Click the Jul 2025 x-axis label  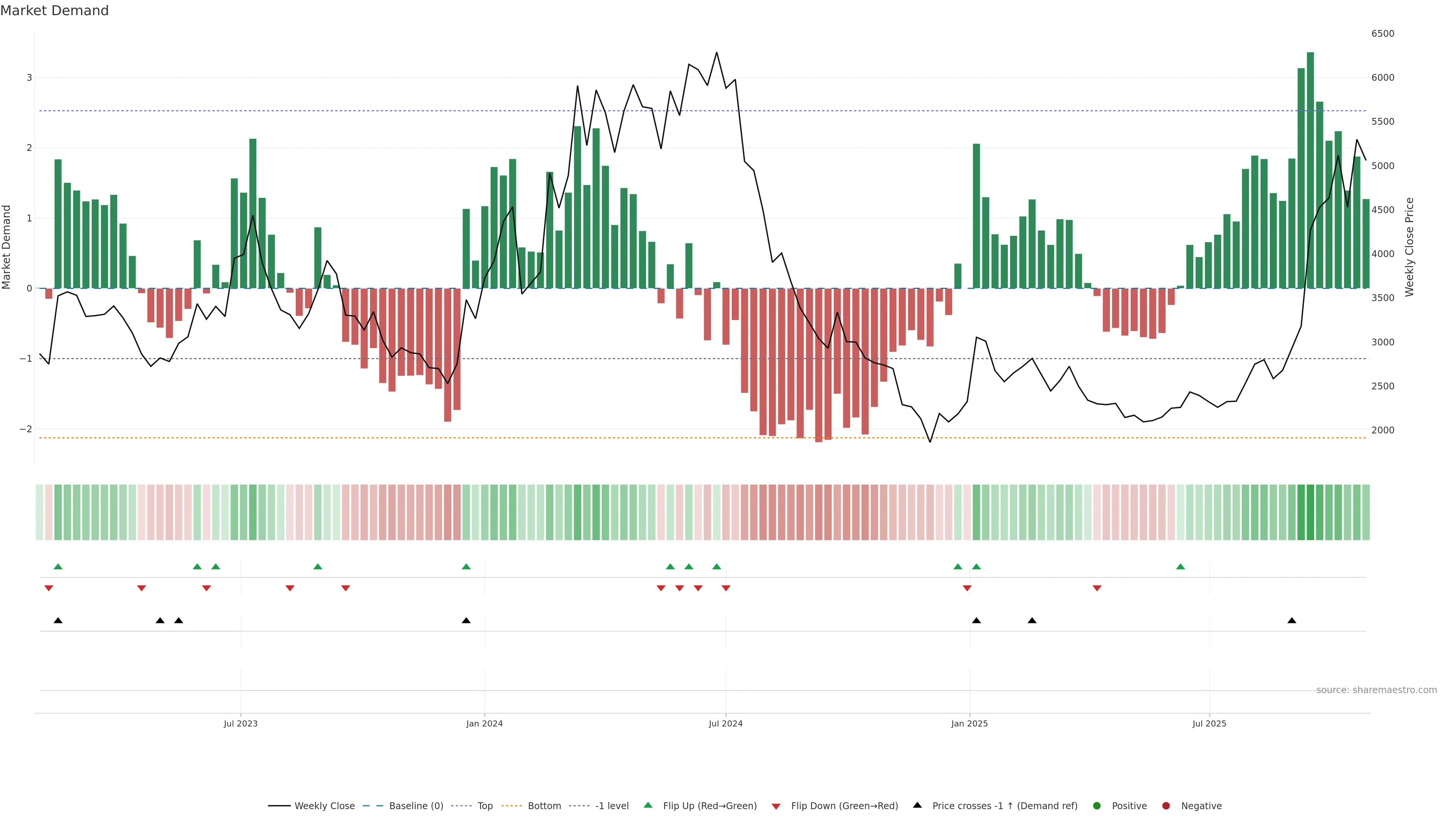point(1209,723)
